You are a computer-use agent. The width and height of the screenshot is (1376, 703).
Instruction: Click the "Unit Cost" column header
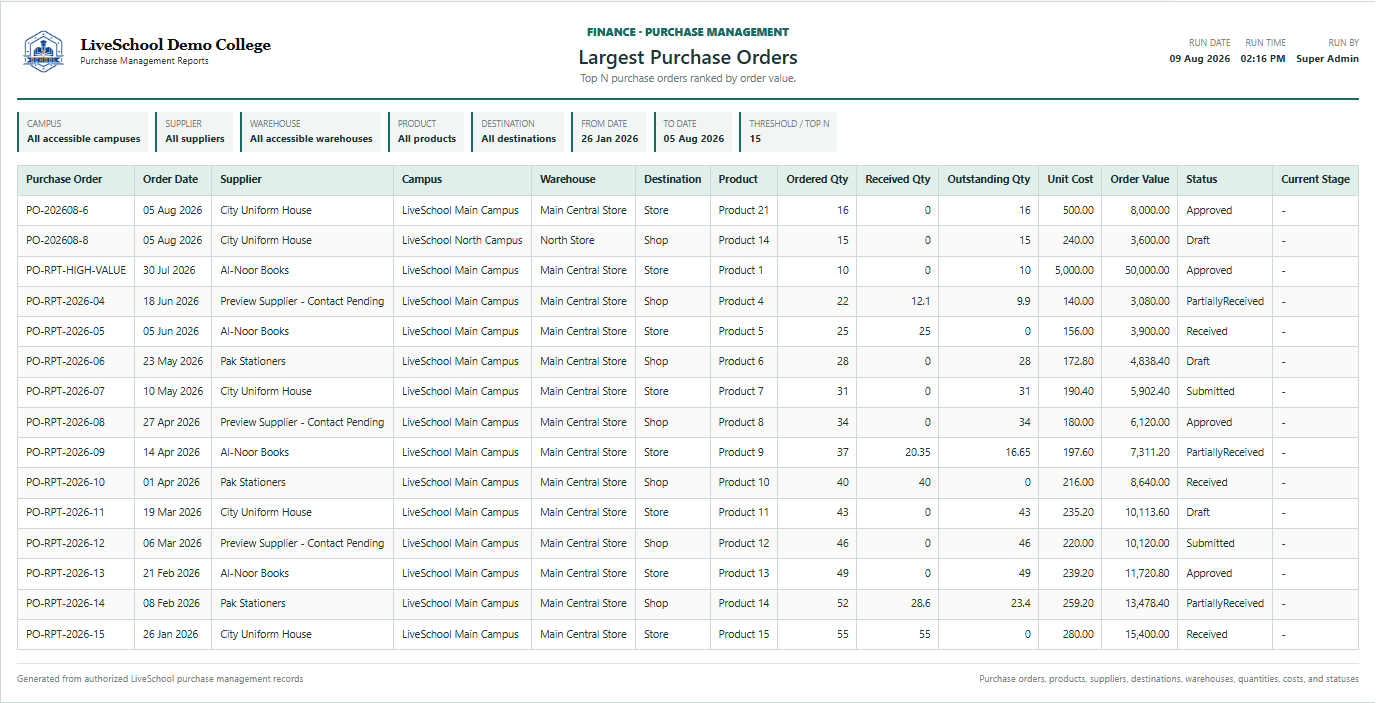(1070, 180)
